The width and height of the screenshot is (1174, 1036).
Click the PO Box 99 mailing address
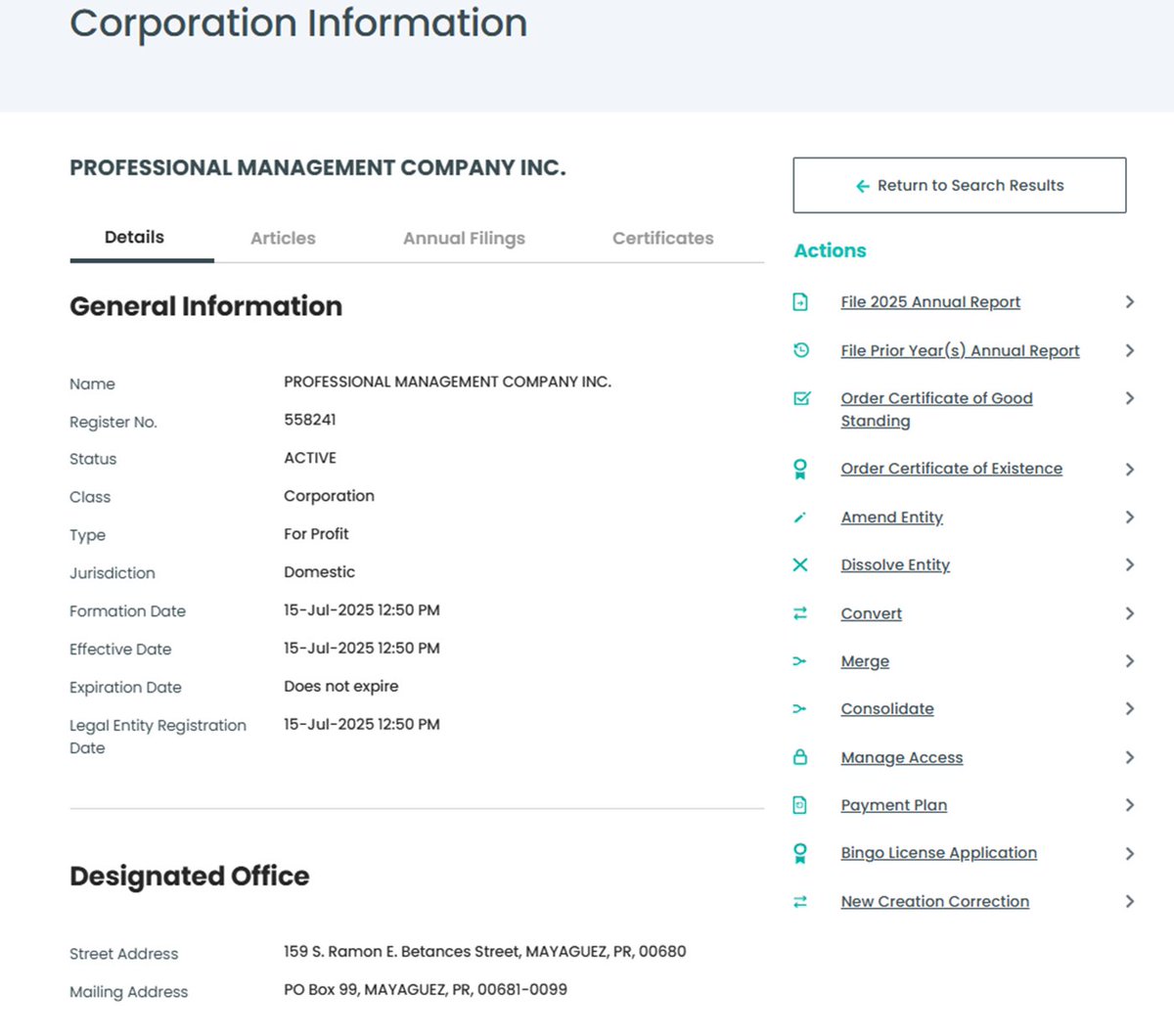coord(426,990)
